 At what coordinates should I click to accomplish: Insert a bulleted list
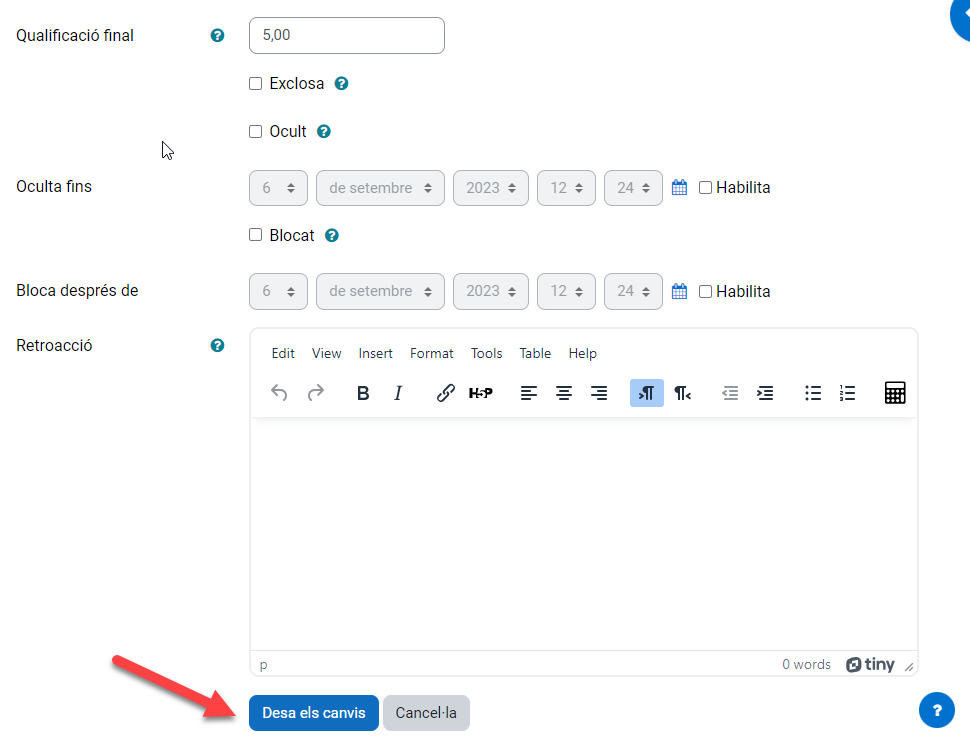[x=813, y=393]
